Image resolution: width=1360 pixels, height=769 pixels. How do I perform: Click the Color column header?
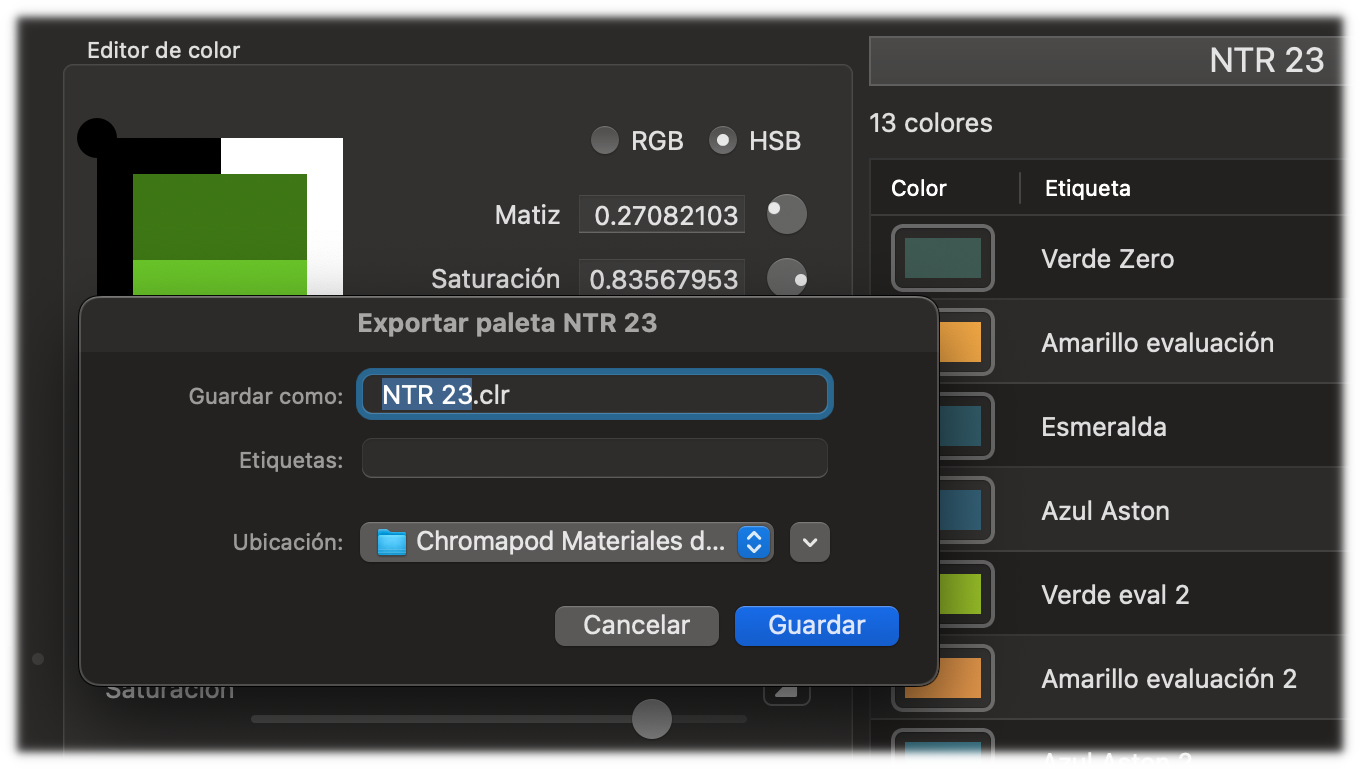coord(919,188)
